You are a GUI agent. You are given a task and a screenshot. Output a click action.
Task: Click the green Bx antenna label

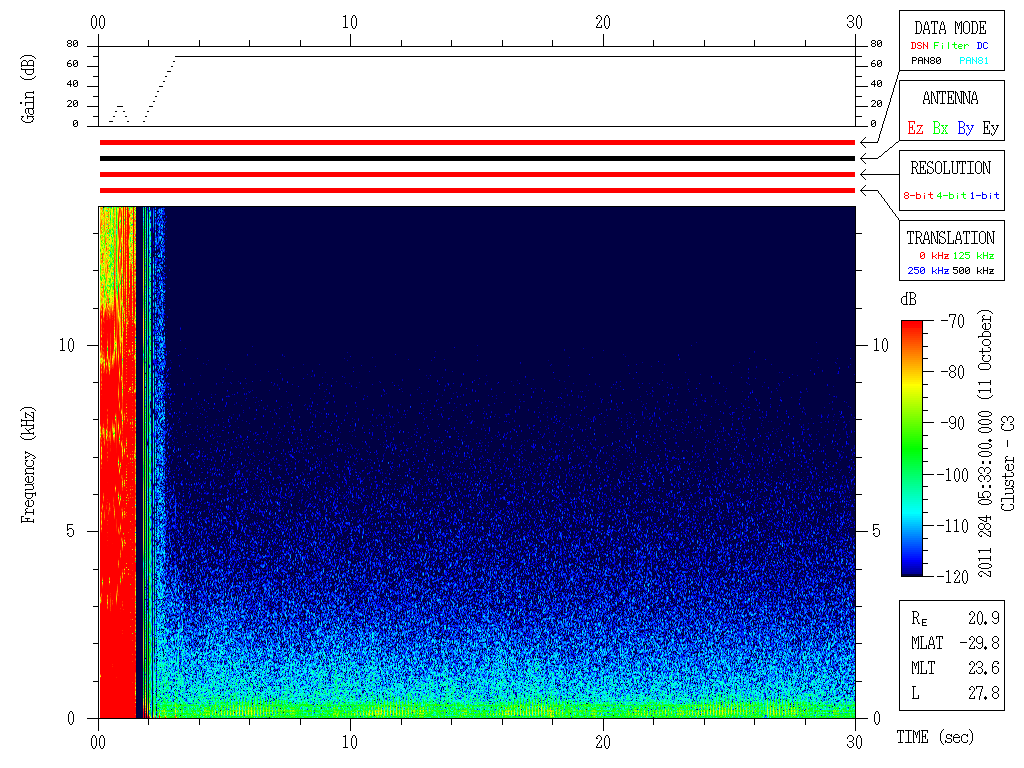940,128
